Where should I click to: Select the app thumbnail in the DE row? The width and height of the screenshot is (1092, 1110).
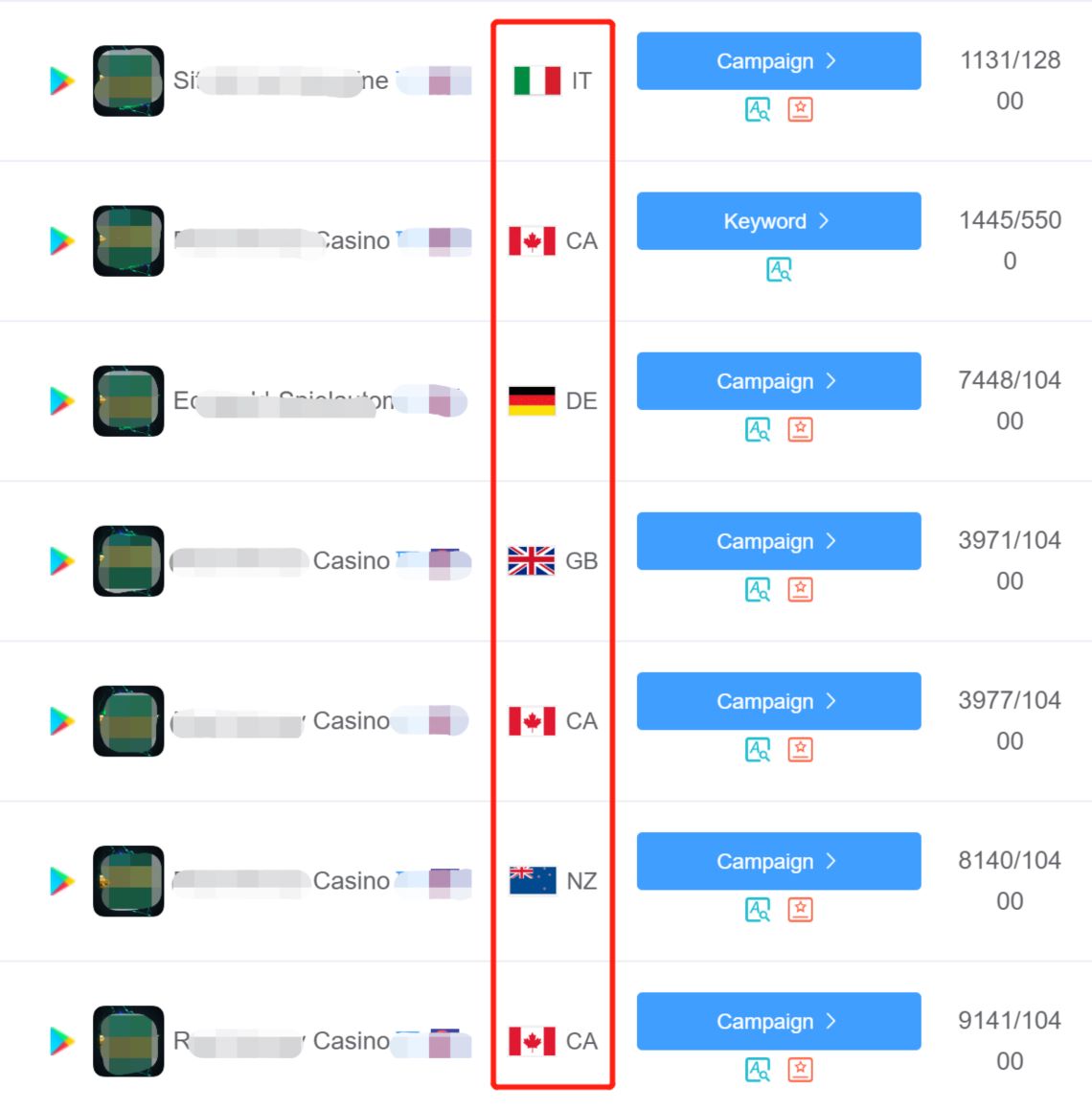pos(128,401)
